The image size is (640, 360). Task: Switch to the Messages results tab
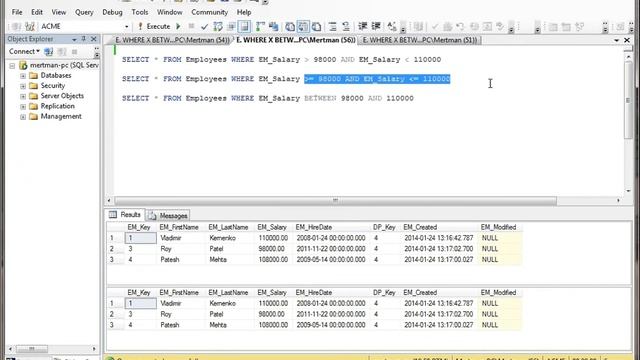[169, 216]
